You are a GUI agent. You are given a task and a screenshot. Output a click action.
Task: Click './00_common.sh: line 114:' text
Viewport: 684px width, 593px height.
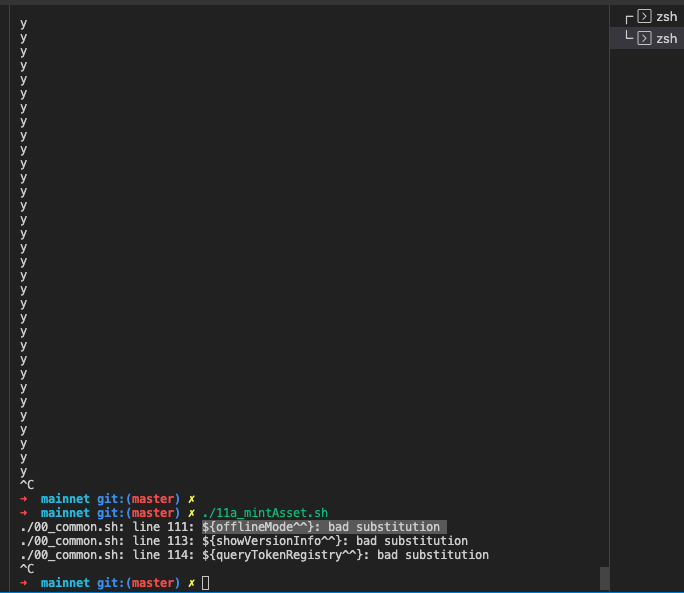pos(107,555)
